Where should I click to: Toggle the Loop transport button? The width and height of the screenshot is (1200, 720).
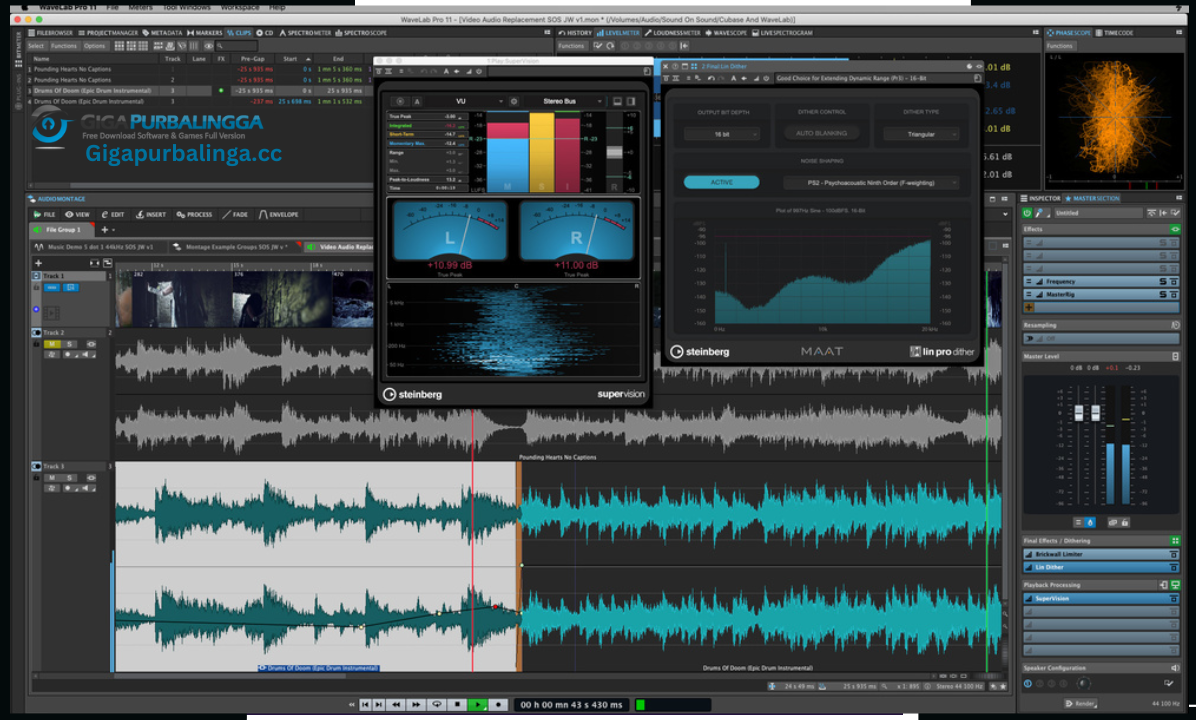(x=437, y=705)
